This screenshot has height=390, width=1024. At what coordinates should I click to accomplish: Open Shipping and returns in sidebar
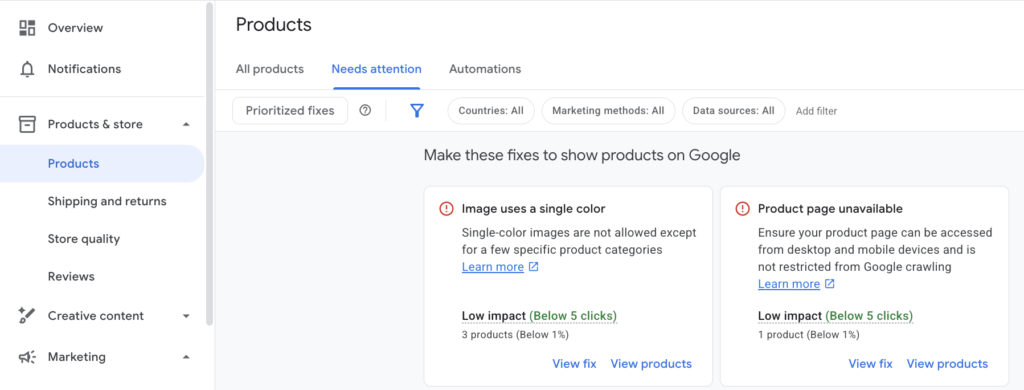tap(107, 201)
